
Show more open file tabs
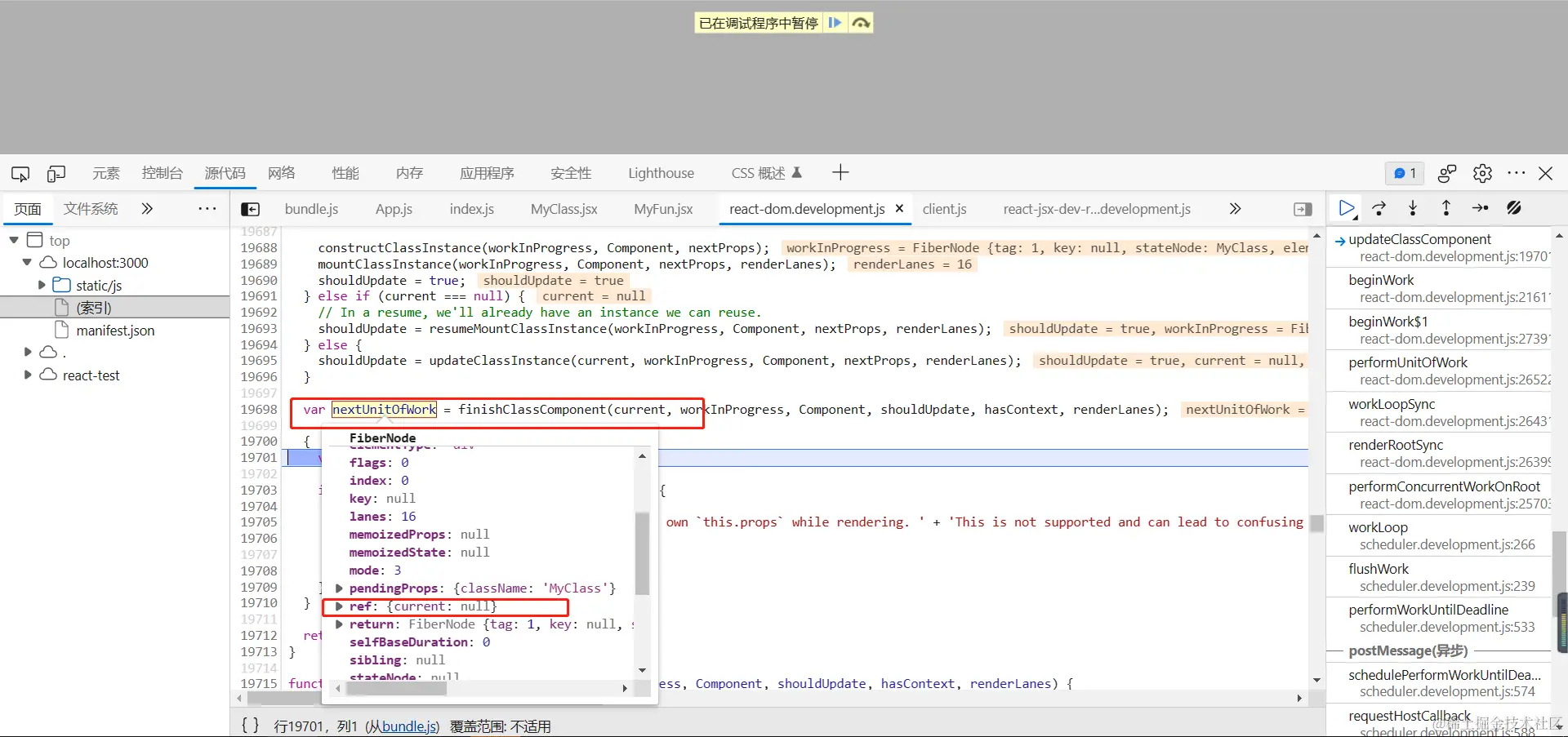[x=1235, y=209]
